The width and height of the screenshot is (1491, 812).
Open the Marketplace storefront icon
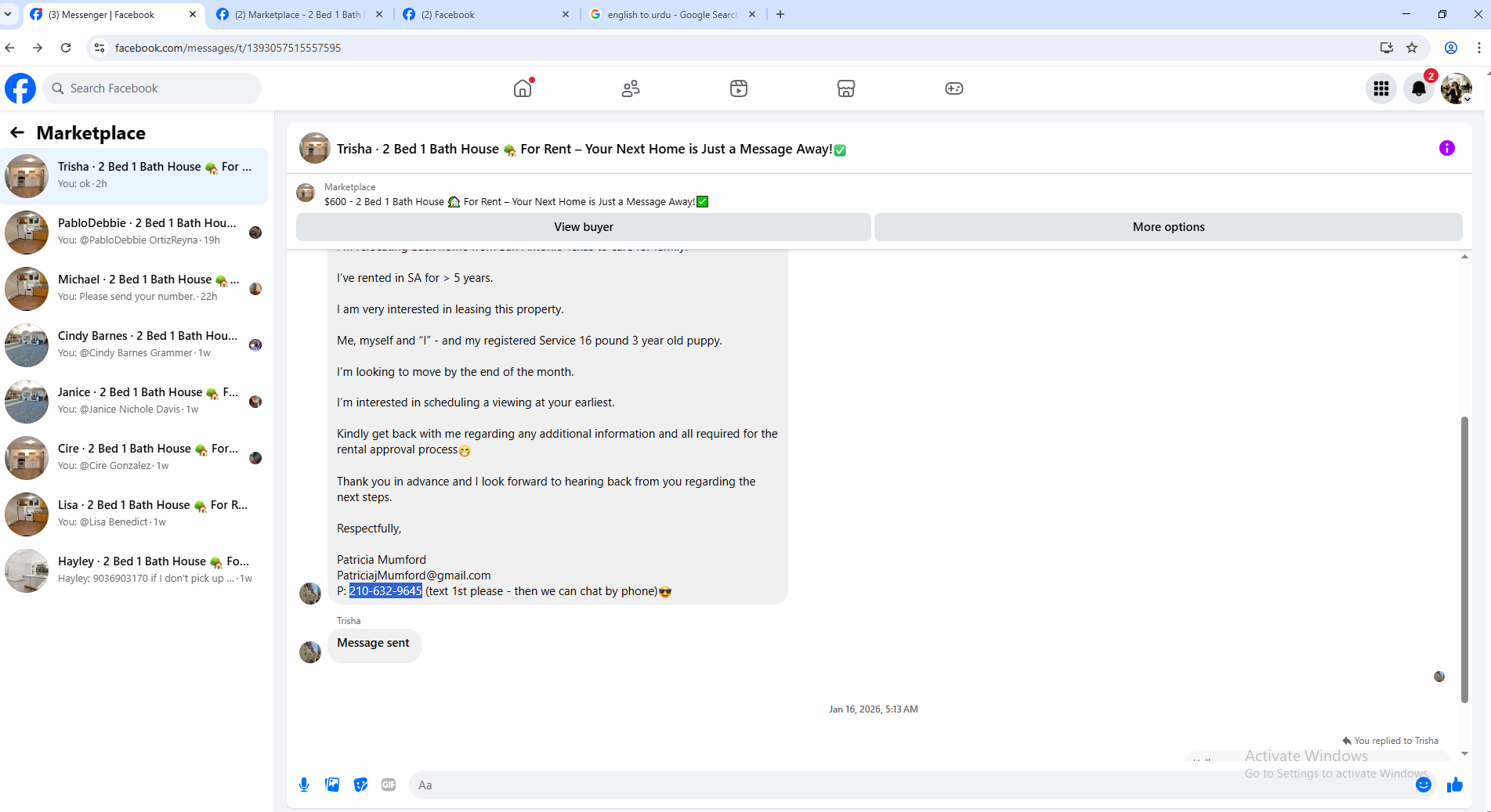click(x=846, y=88)
